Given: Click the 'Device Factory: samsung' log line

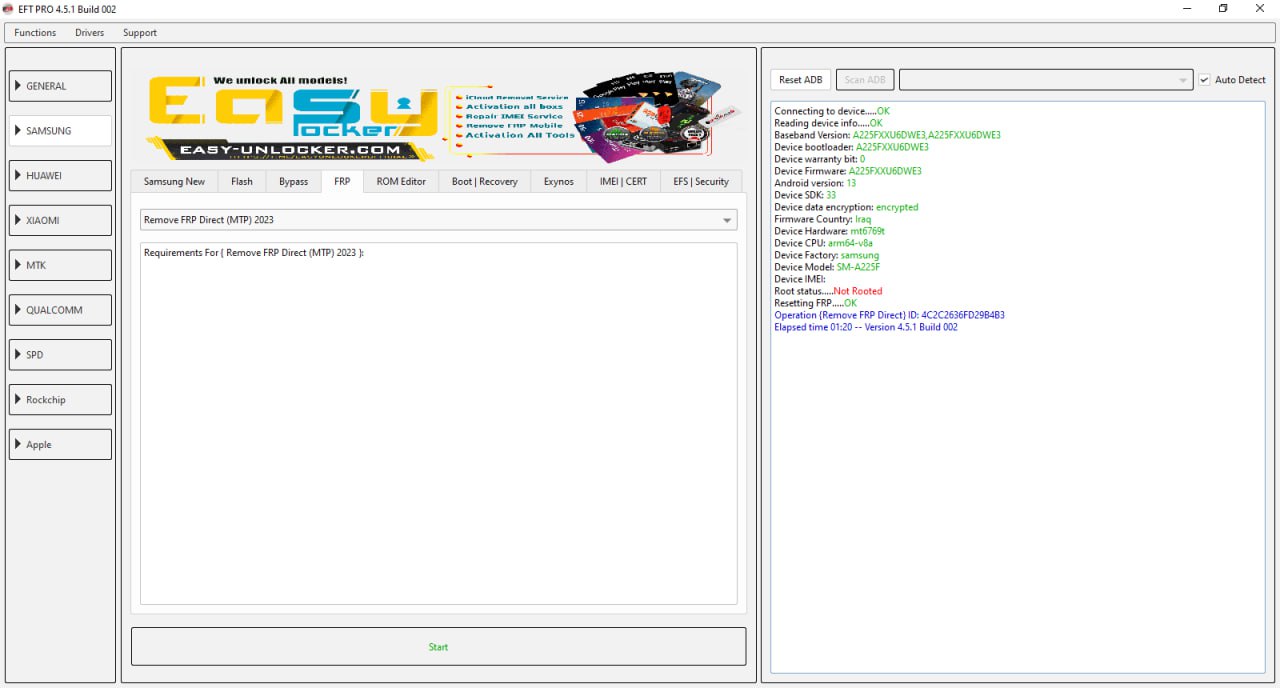Looking at the screenshot, I should pyautogui.click(x=826, y=255).
